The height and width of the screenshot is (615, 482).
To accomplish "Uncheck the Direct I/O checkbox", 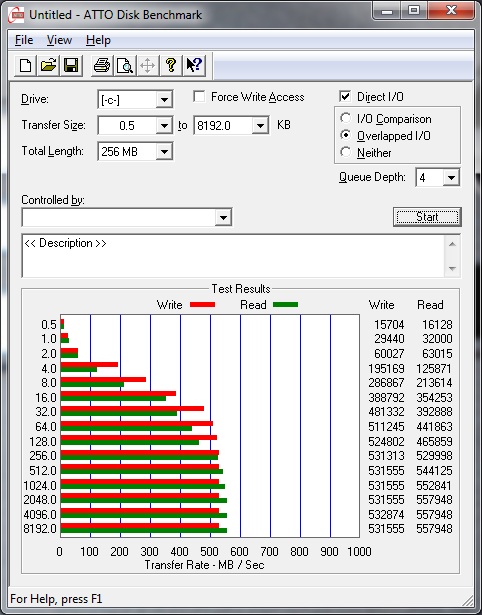I will coord(345,96).
